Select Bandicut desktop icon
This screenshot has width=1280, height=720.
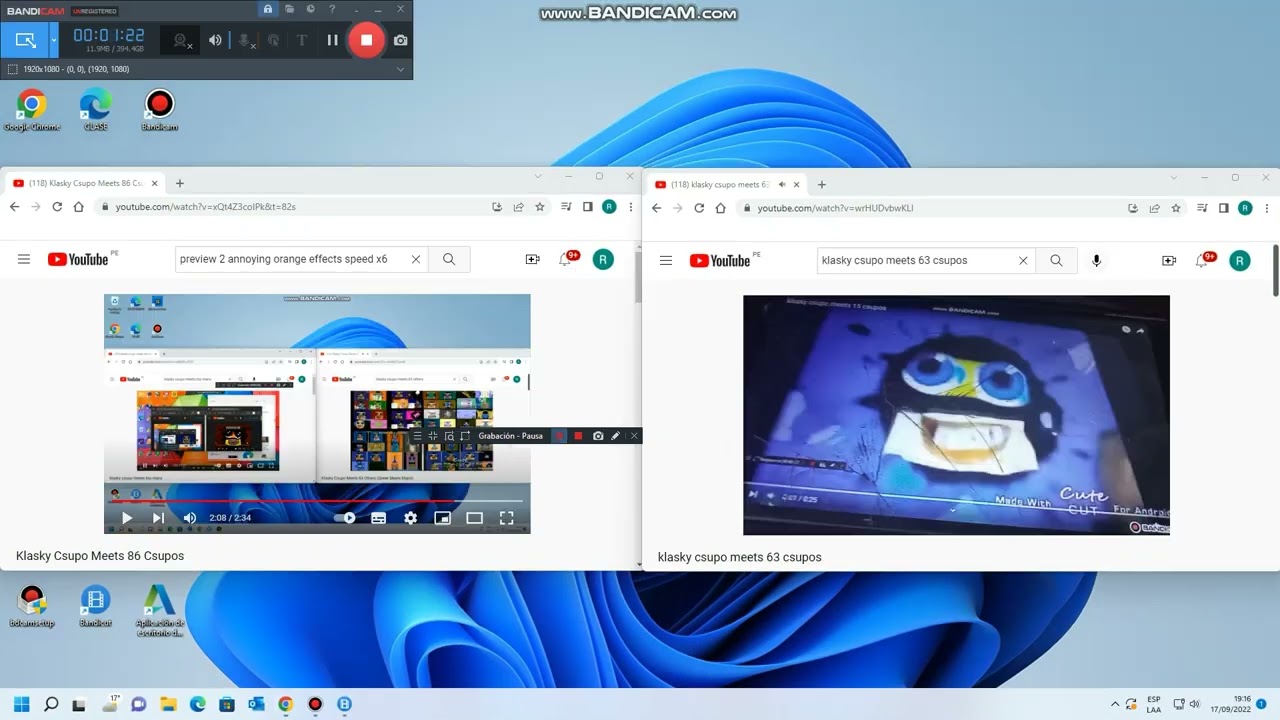95,607
